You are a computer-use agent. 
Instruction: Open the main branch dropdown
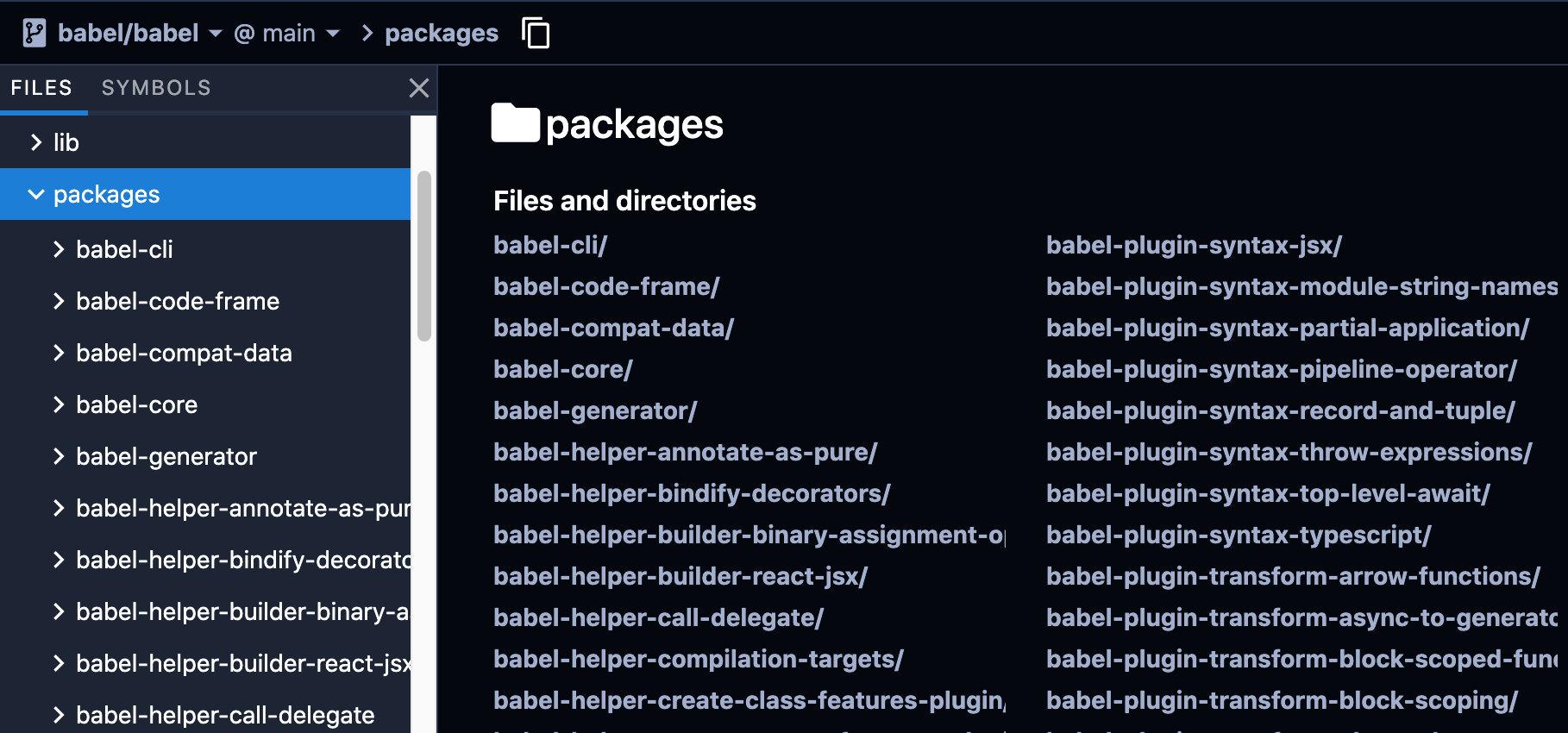coord(287,34)
